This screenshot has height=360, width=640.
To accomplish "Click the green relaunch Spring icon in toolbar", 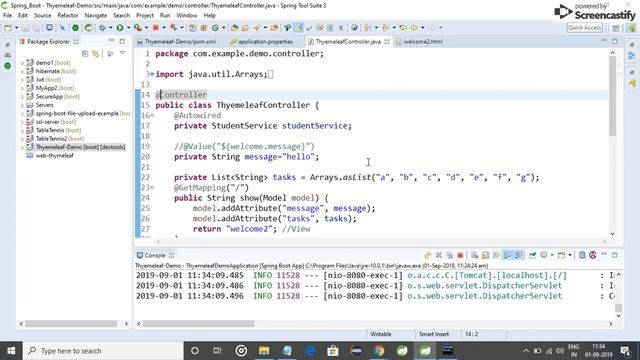I will click(x=89, y=28).
